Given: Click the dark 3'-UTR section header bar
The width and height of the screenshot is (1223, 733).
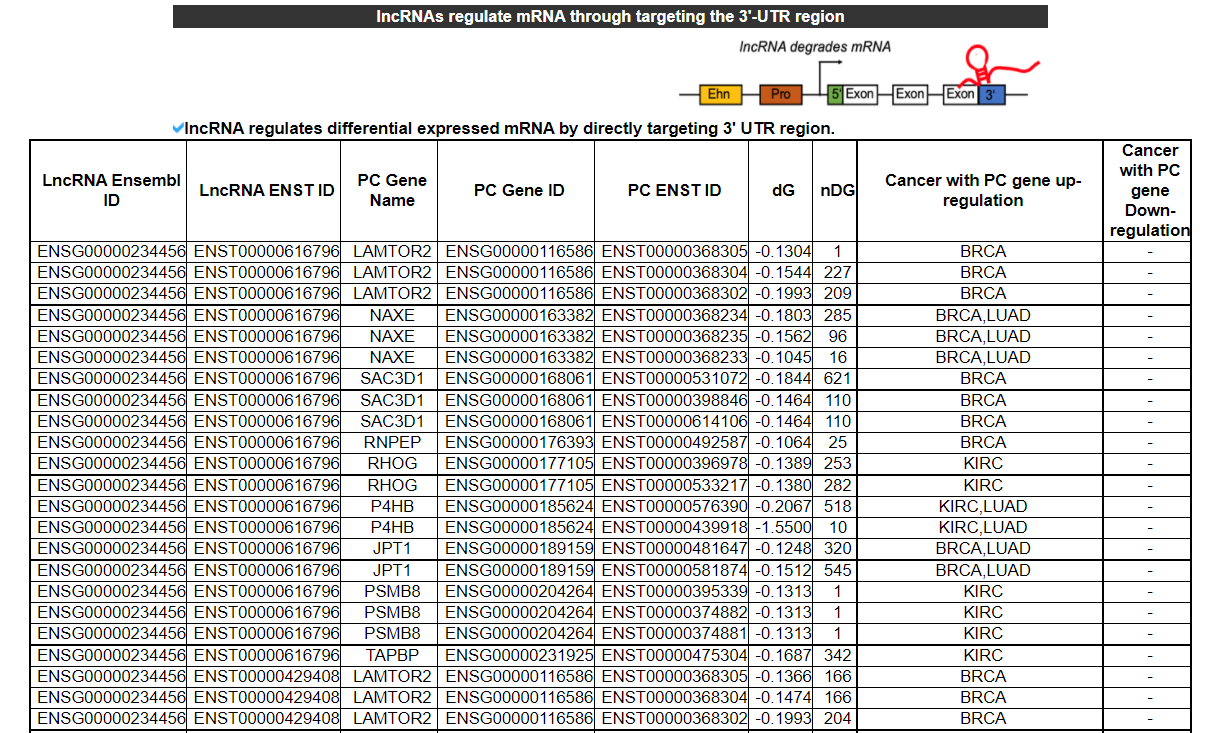Looking at the screenshot, I should click(610, 16).
